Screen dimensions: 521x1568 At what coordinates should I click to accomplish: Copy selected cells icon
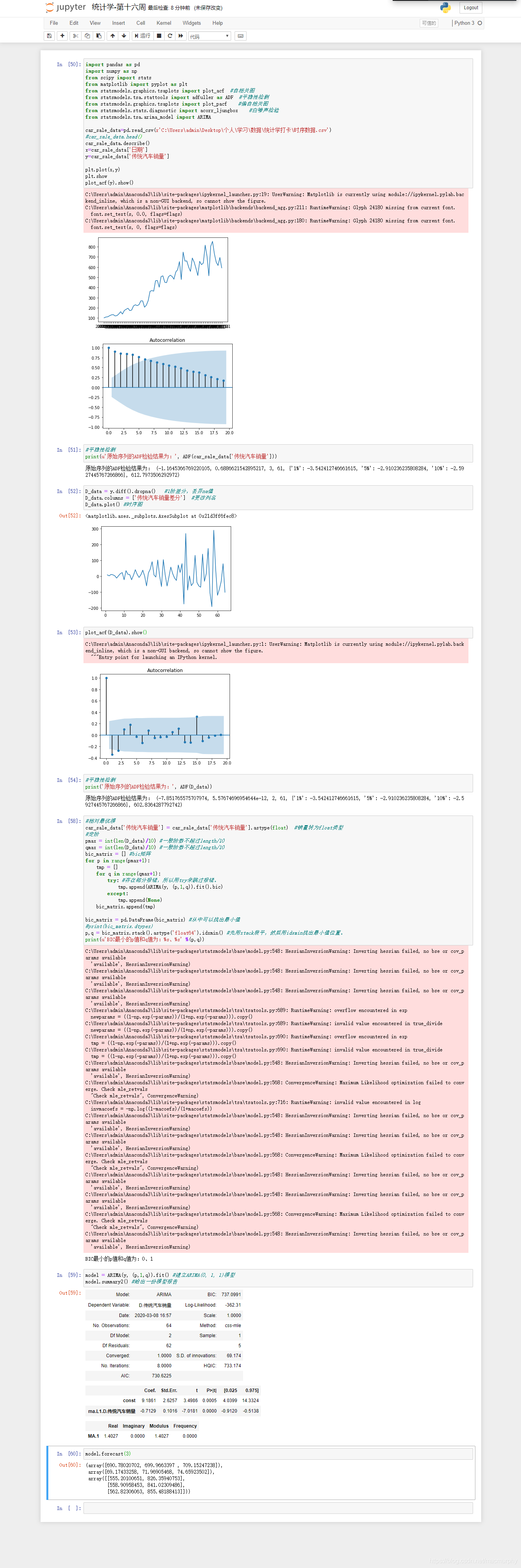tap(87, 36)
